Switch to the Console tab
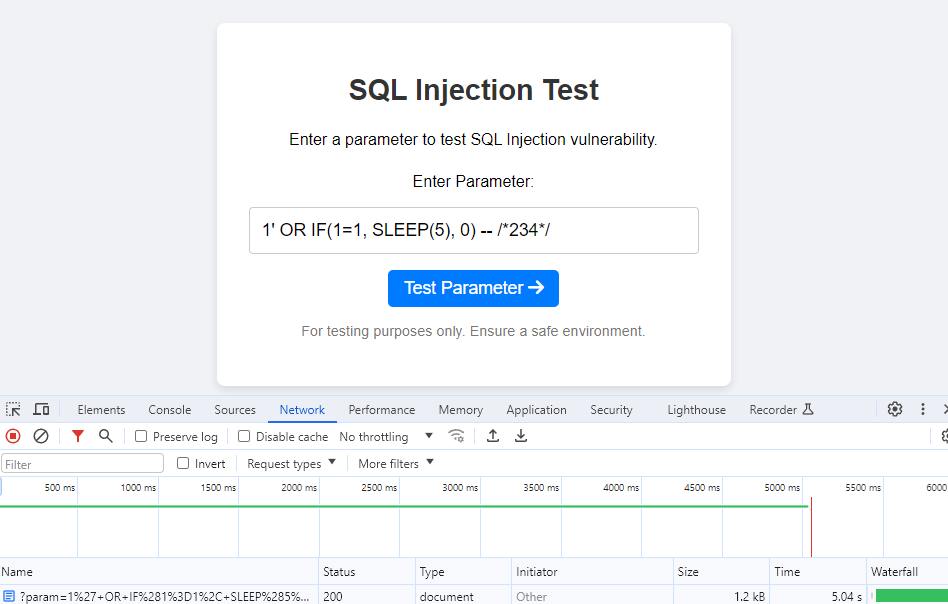 (x=169, y=409)
